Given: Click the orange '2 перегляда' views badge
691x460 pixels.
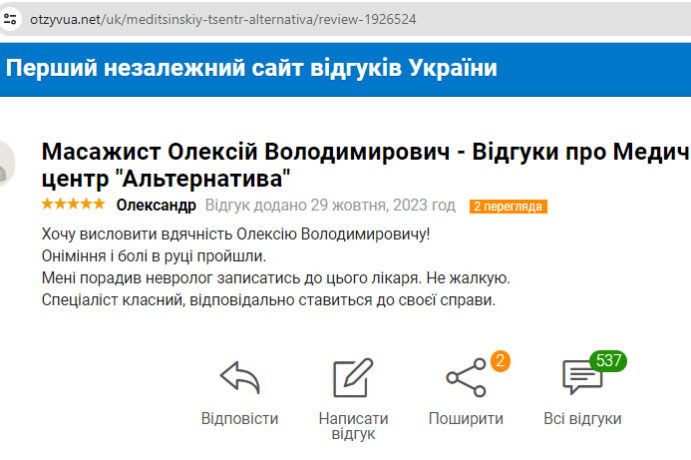Looking at the screenshot, I should [x=508, y=207].
